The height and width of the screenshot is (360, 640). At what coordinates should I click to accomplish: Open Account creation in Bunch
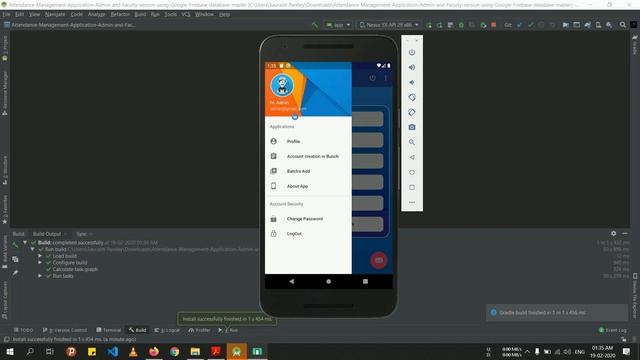pos(308,156)
